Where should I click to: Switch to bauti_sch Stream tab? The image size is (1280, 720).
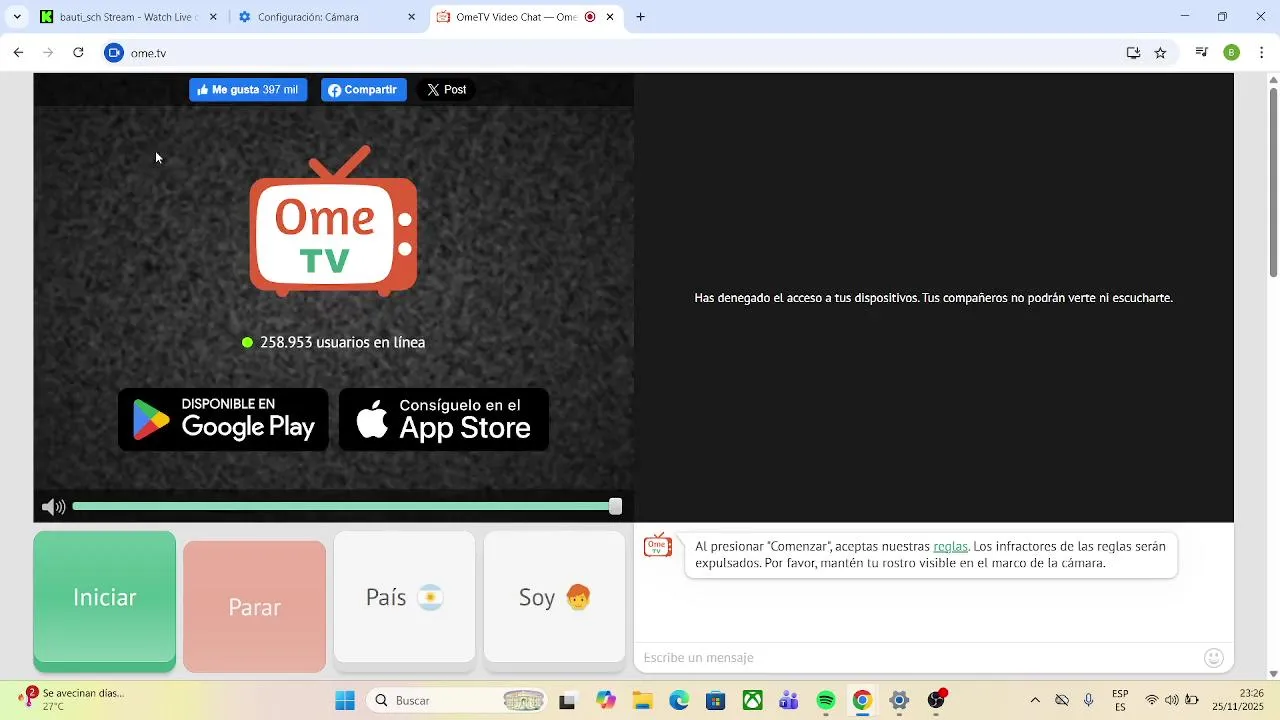click(128, 17)
